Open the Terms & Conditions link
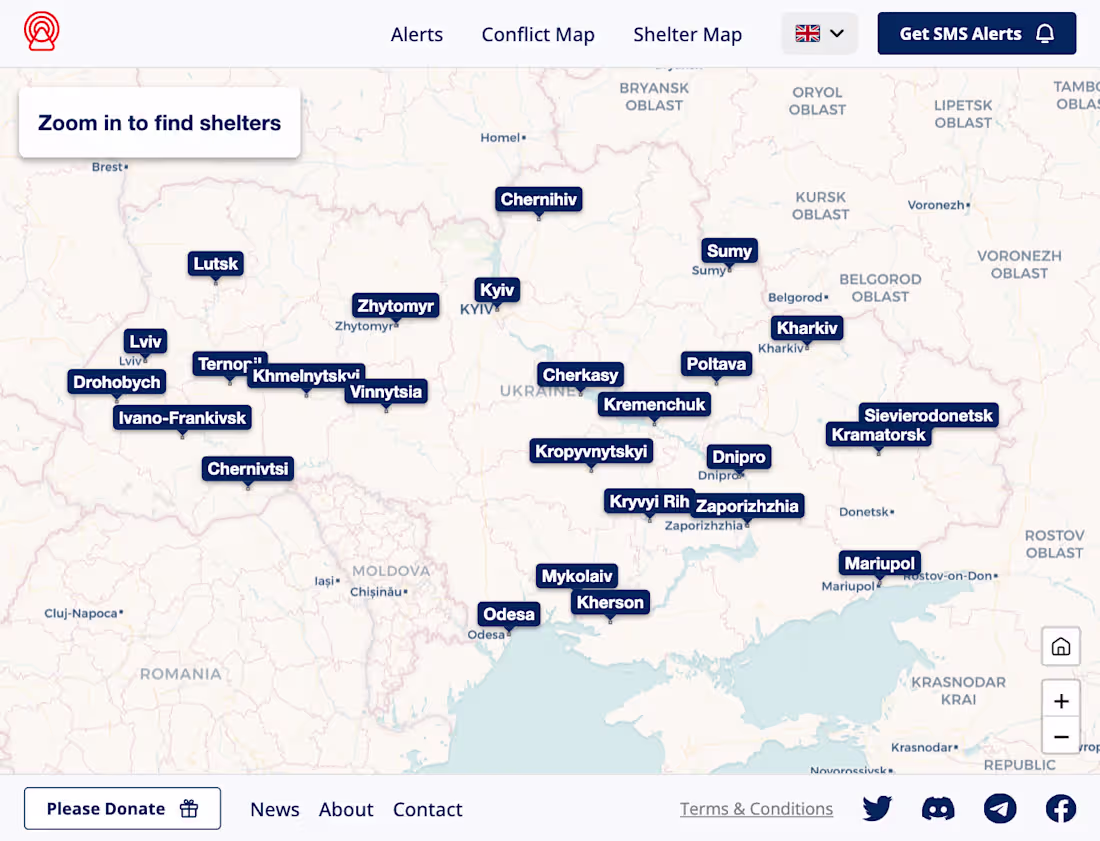 click(756, 808)
